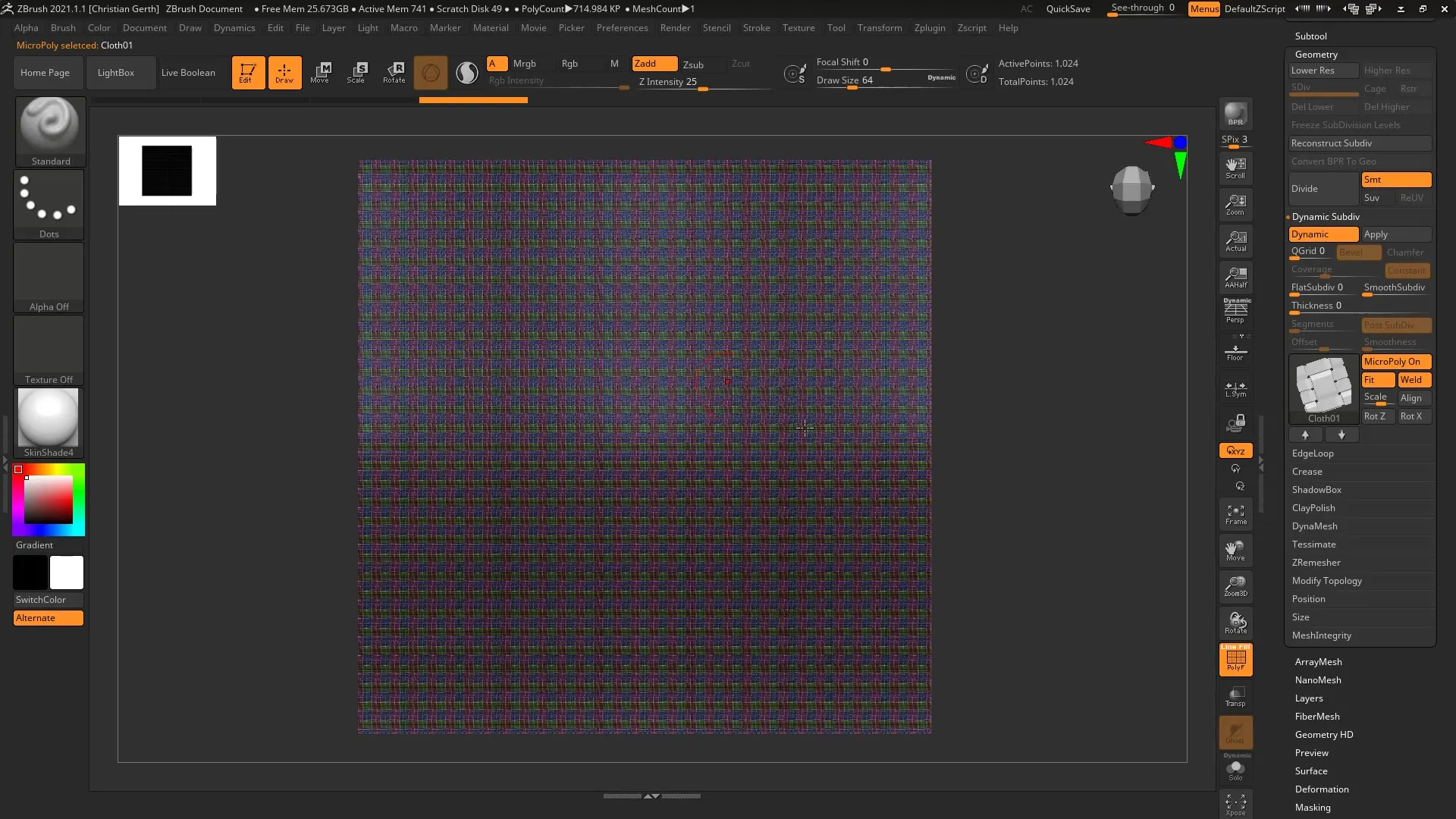Adjust the Z Intensity slider

(x=704, y=82)
